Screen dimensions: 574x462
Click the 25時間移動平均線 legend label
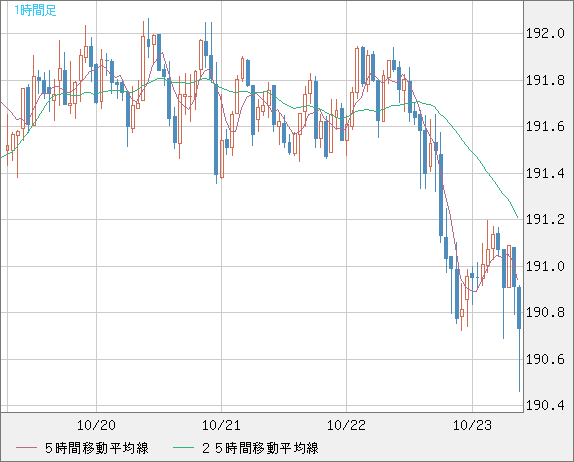click(260, 448)
